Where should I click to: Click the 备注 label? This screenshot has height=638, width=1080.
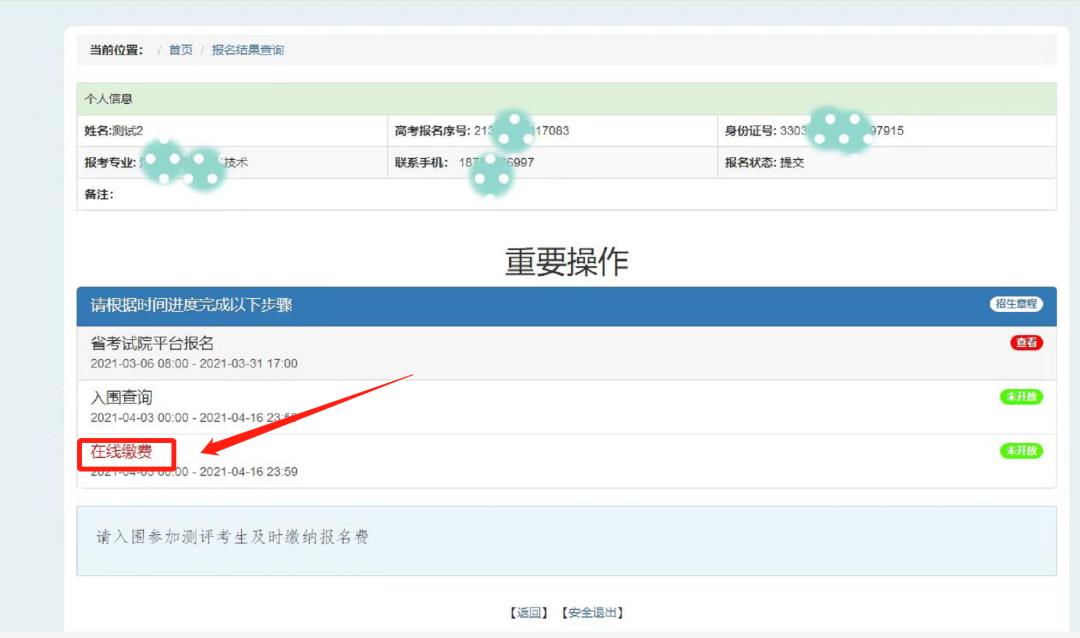click(x=98, y=194)
